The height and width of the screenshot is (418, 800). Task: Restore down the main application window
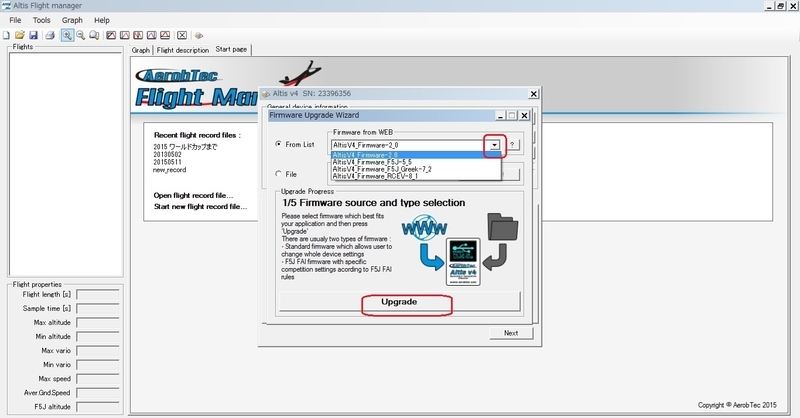781,6
